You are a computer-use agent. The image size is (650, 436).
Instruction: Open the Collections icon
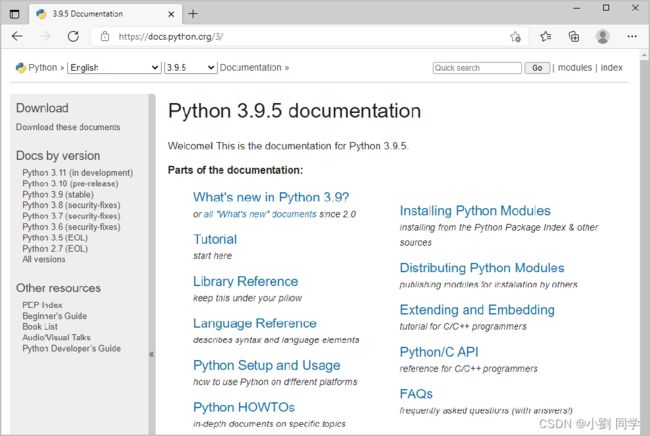(574, 36)
